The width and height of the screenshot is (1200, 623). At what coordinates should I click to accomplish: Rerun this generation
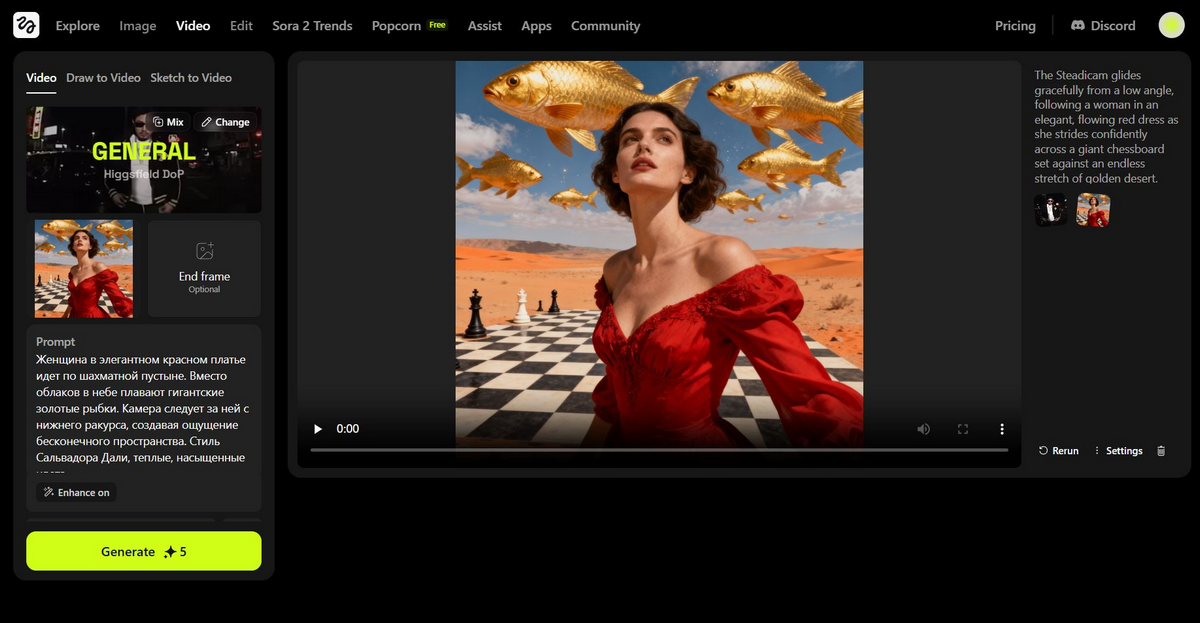pos(1059,451)
